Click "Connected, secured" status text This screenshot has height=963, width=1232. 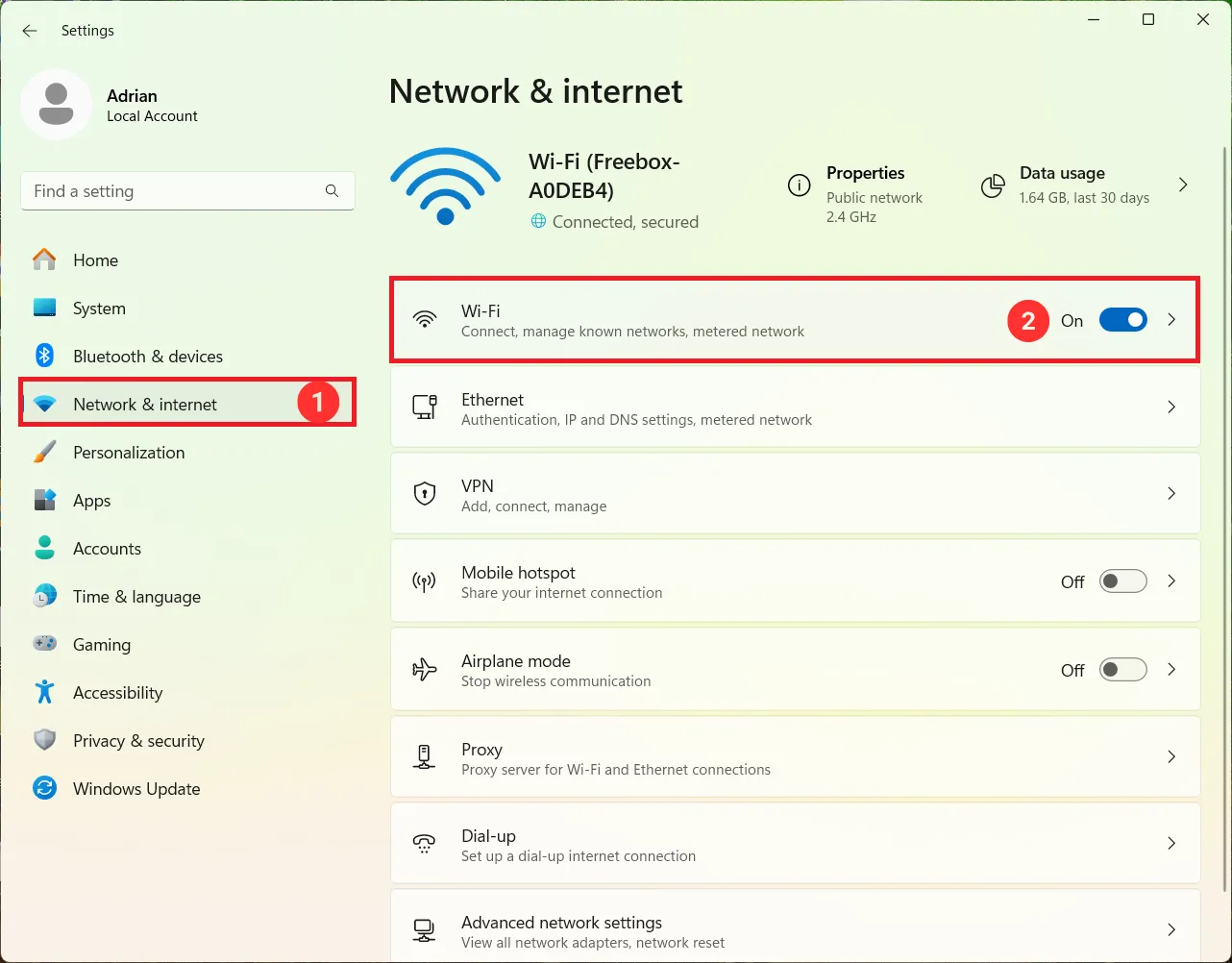click(x=626, y=222)
